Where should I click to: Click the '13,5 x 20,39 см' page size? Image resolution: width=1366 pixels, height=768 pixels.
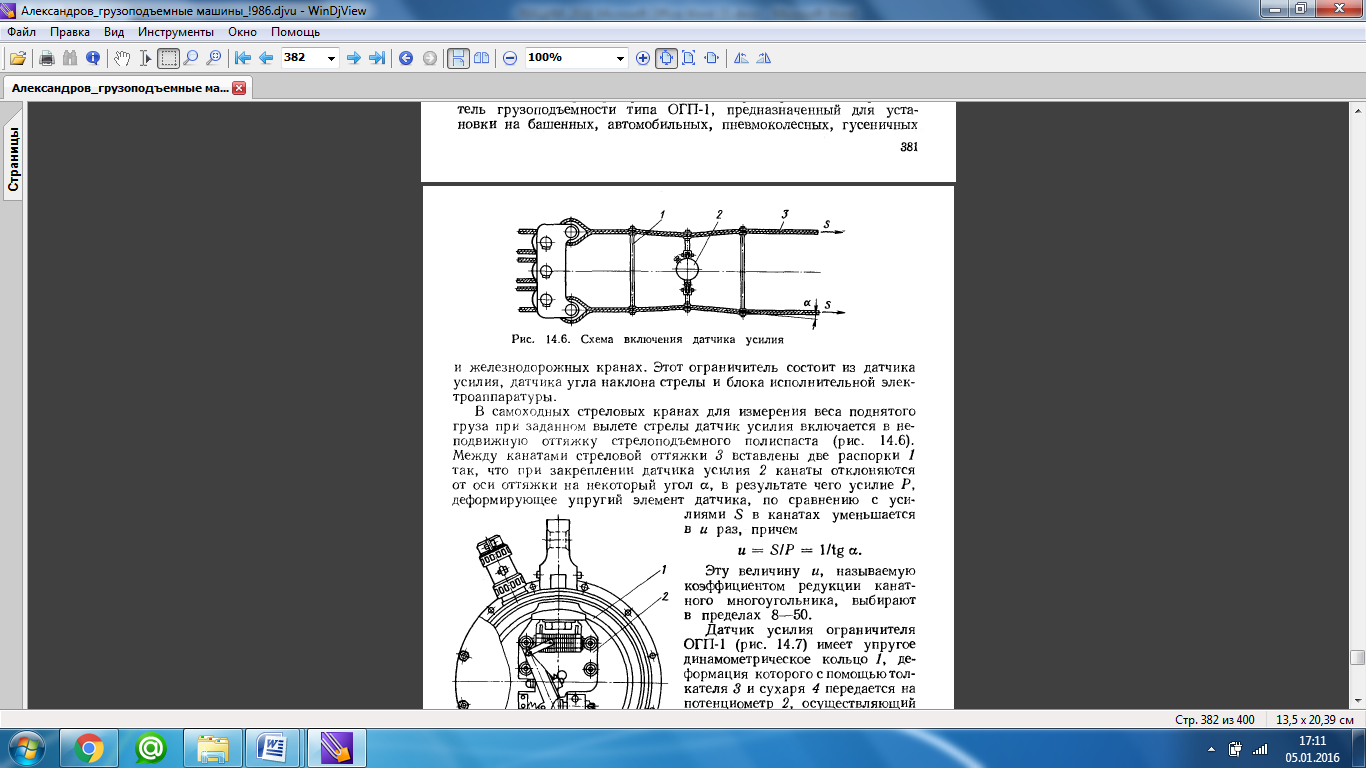point(1315,720)
